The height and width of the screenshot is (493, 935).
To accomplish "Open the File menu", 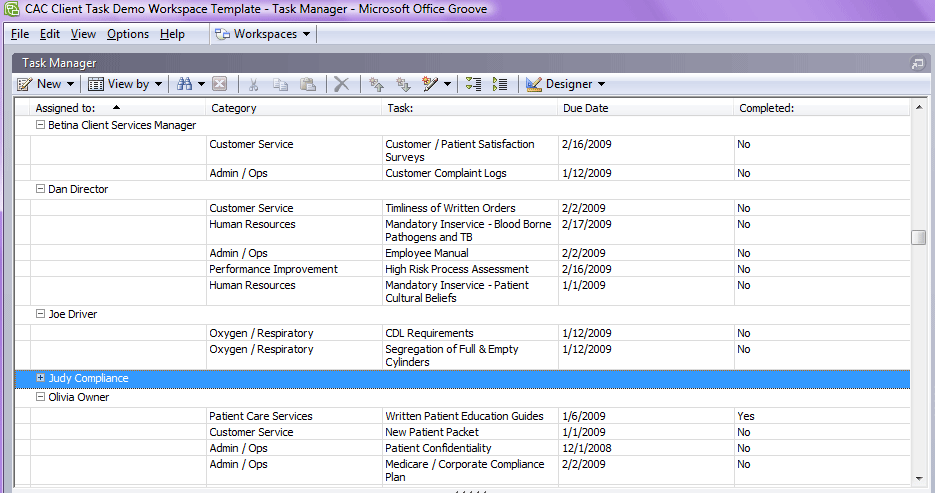I will 20,34.
